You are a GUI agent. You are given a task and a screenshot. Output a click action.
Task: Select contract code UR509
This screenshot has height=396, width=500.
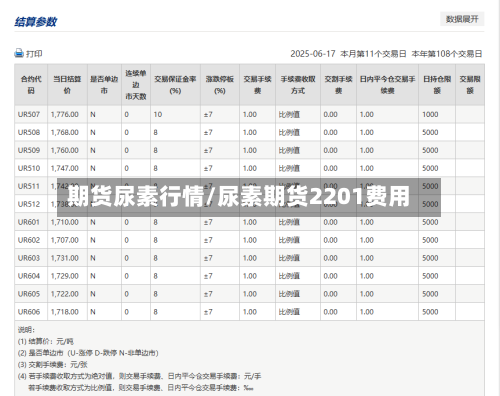pos(29,150)
